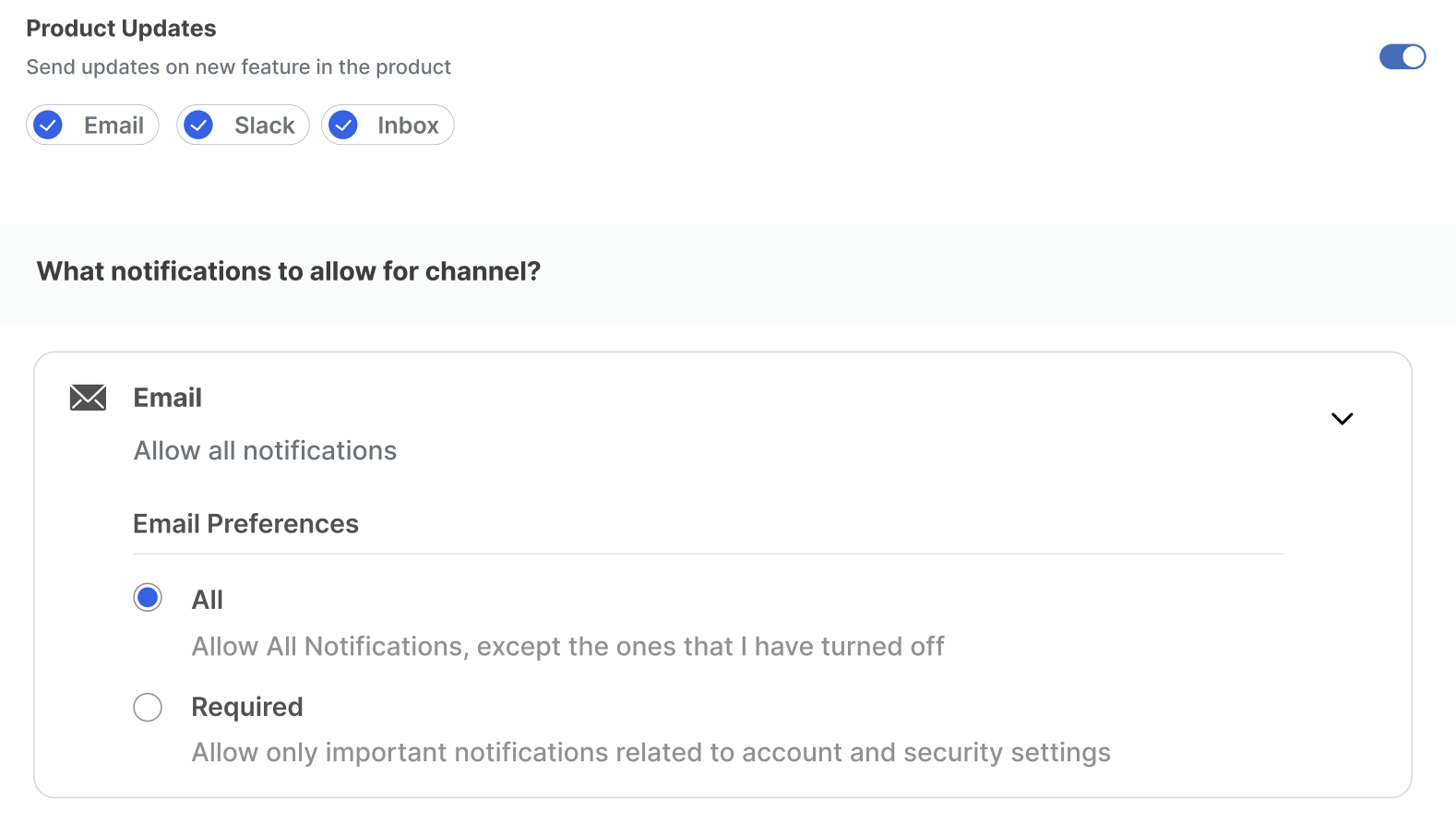Image resolution: width=1456 pixels, height=823 pixels.
Task: Click the "Allow All Notifications, except…" description text
Action: 567,647
